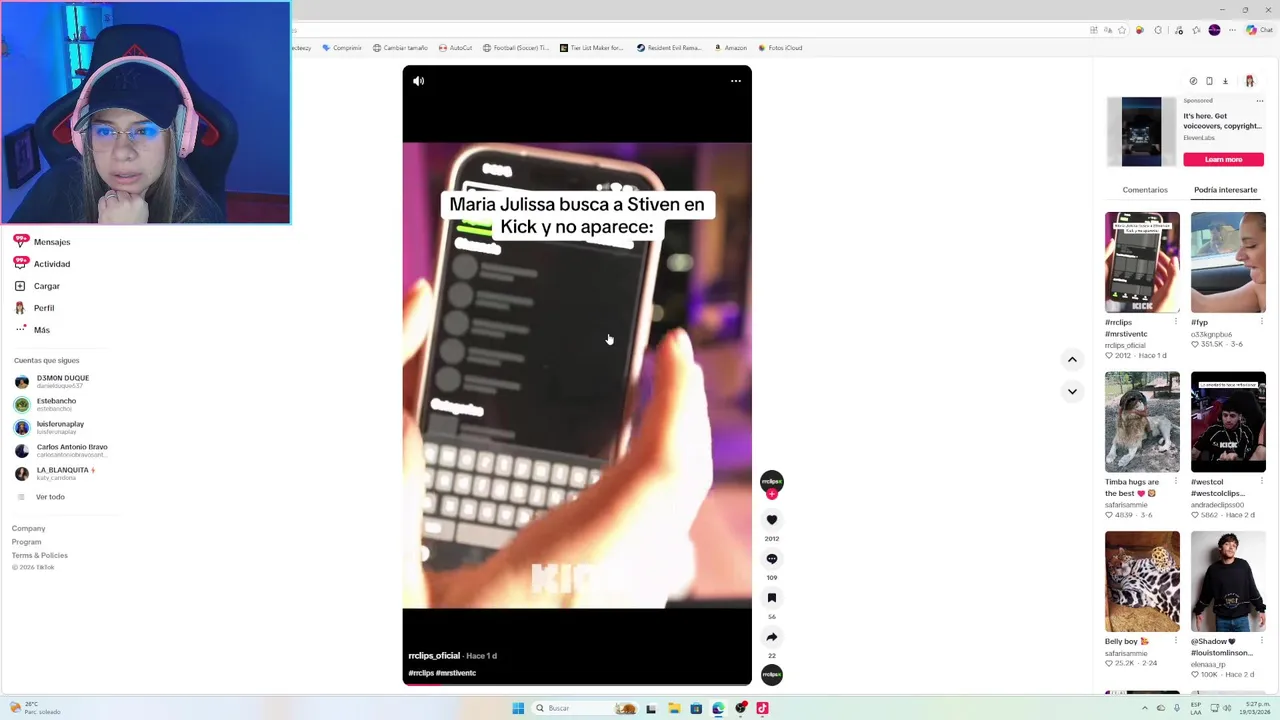
Task: Switch to the Comentarios tab
Action: pyautogui.click(x=1145, y=190)
